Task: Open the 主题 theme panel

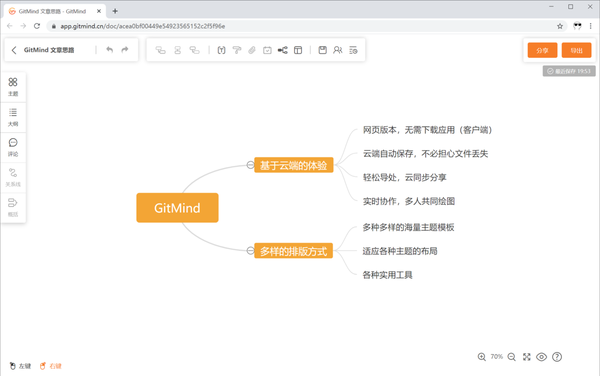Action: (13, 87)
